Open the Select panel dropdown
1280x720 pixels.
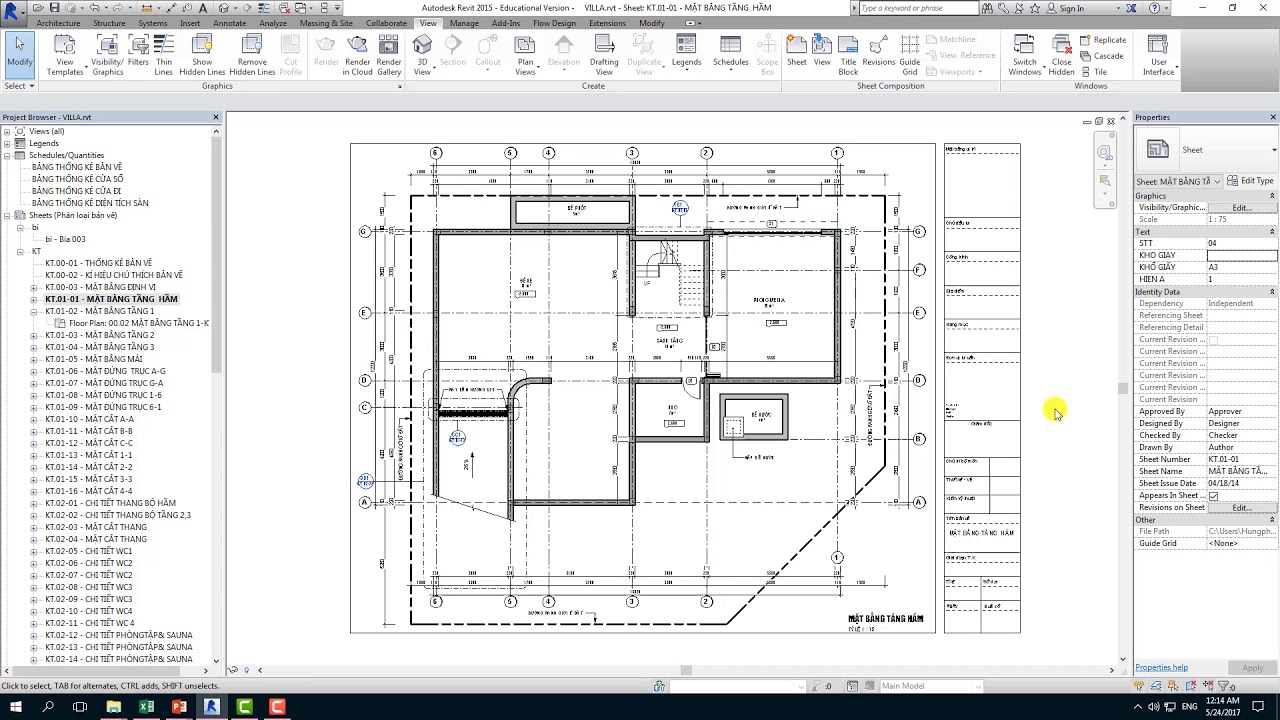pos(20,86)
